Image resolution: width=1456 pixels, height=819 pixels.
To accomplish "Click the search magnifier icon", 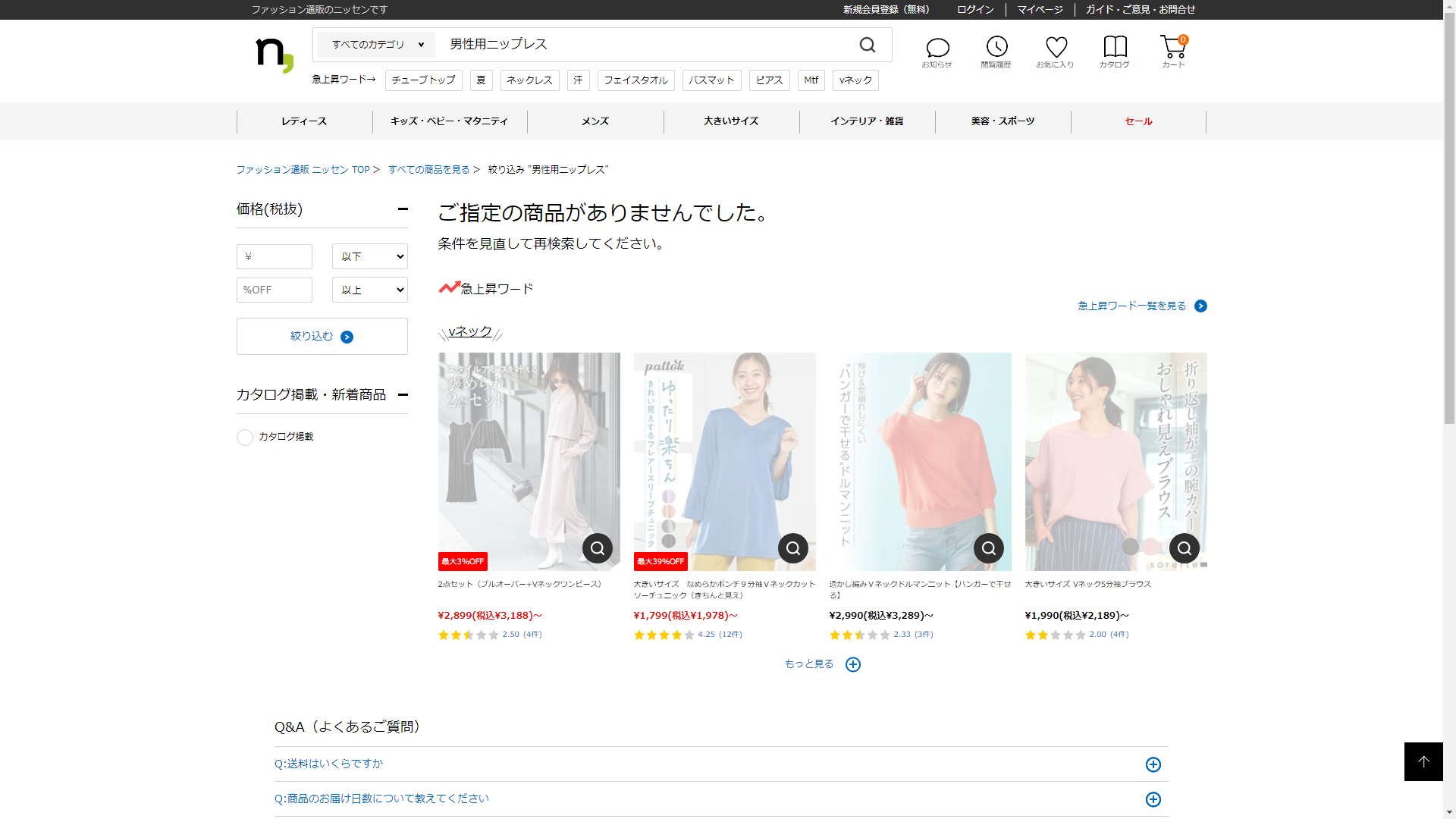I will [x=868, y=45].
